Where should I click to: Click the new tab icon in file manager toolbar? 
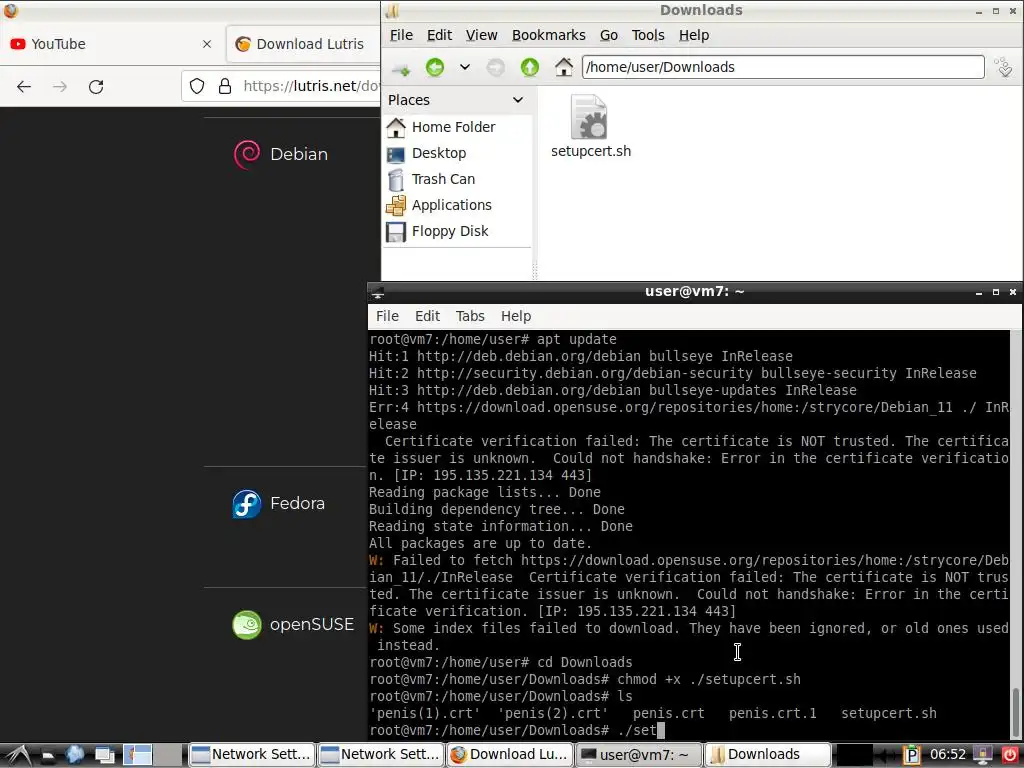click(x=400, y=68)
